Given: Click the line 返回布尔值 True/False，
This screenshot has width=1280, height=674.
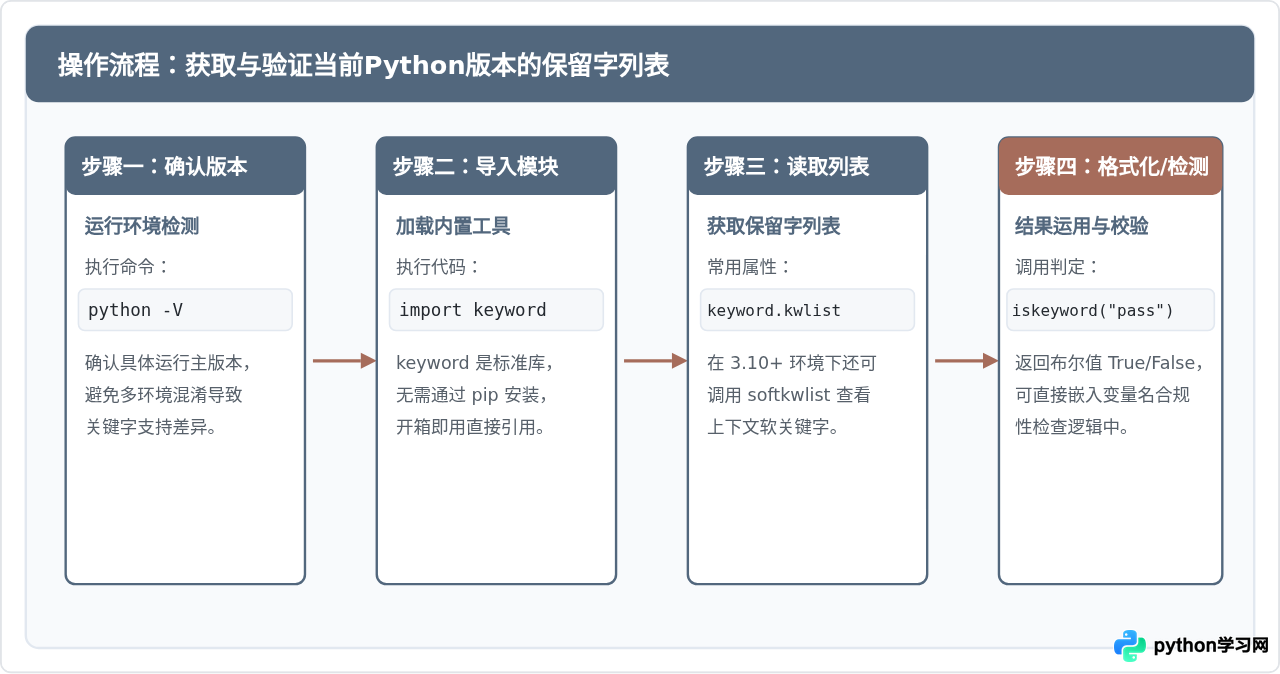Looking at the screenshot, I should (1110, 362).
